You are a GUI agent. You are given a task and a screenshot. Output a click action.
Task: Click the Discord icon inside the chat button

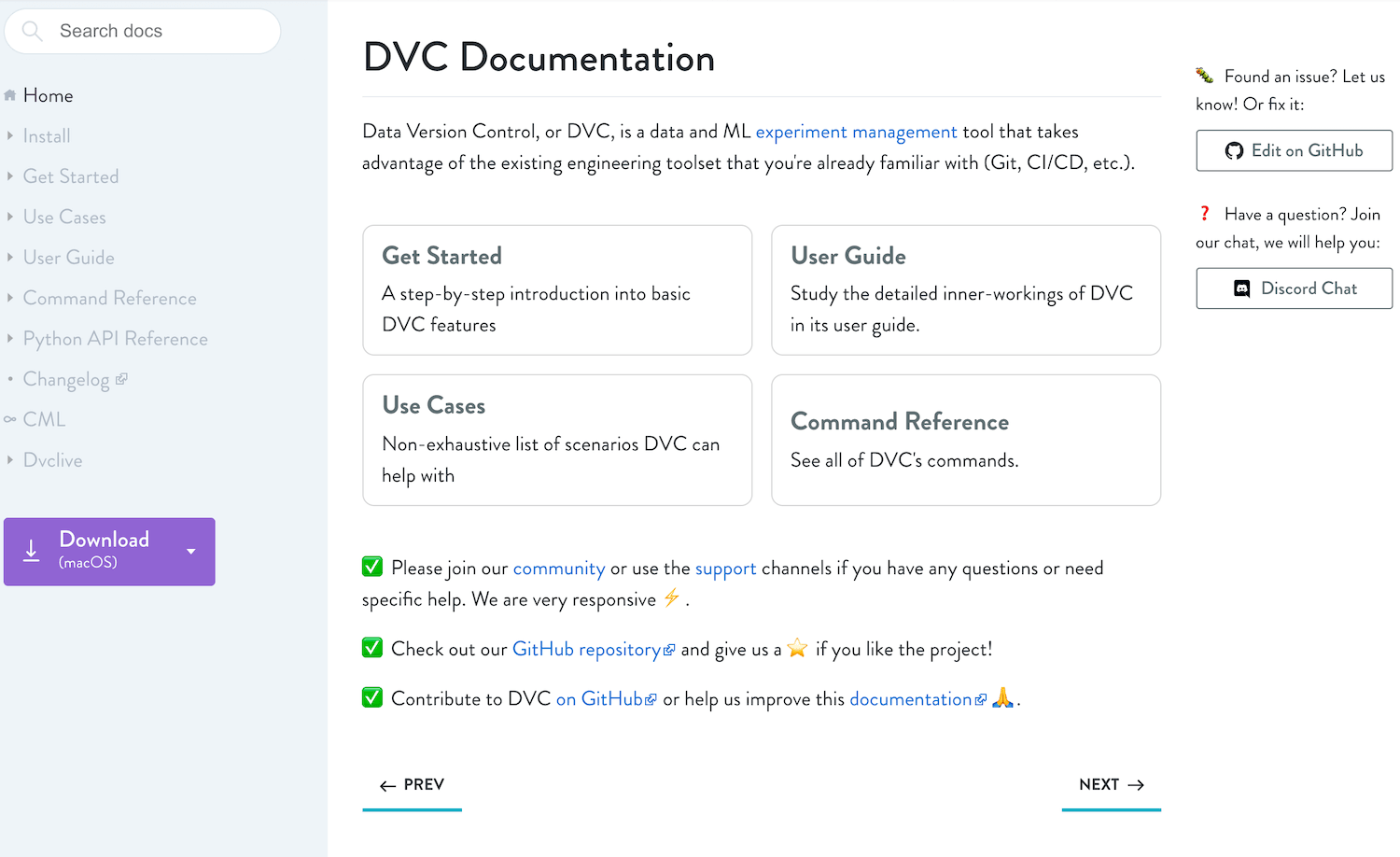tap(1241, 288)
